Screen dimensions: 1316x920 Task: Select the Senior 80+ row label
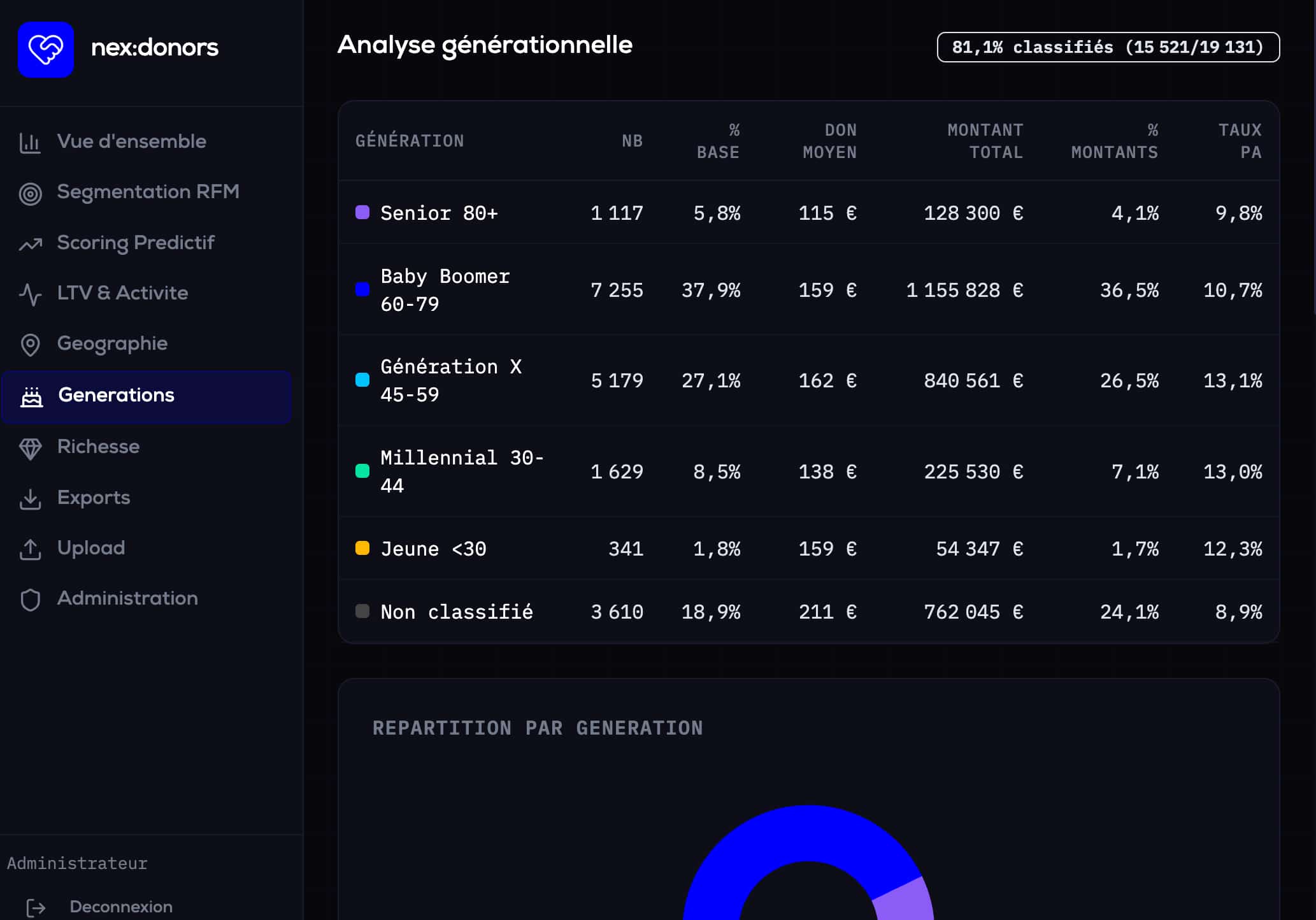pos(439,213)
